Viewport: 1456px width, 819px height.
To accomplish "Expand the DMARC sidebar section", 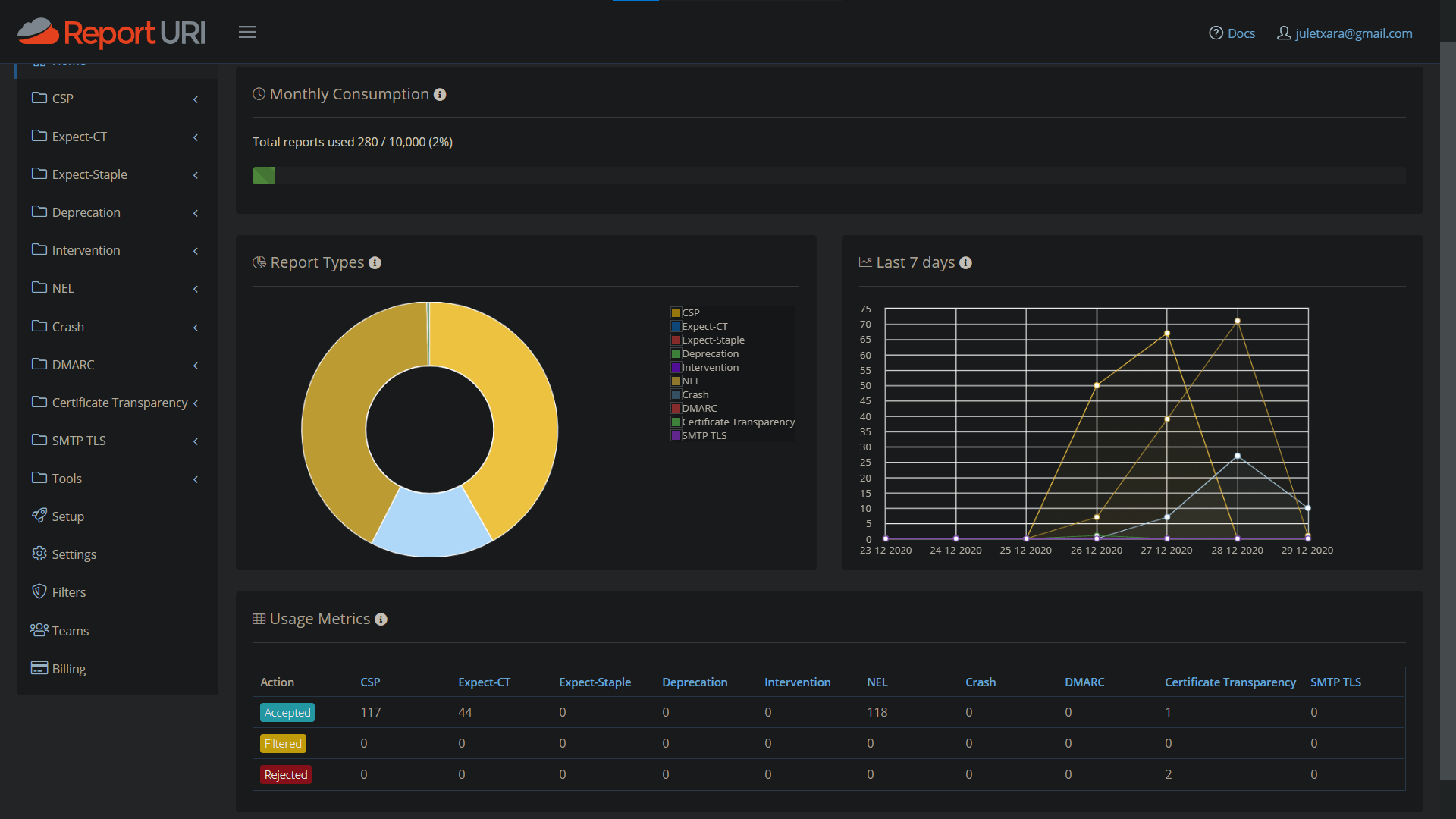I will (74, 365).
